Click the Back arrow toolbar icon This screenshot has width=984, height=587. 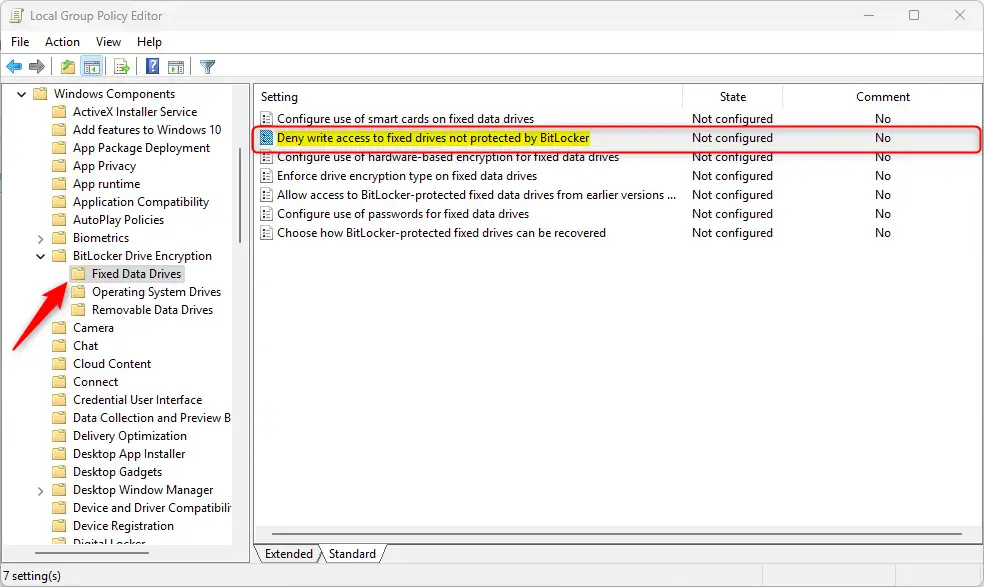pos(14,67)
